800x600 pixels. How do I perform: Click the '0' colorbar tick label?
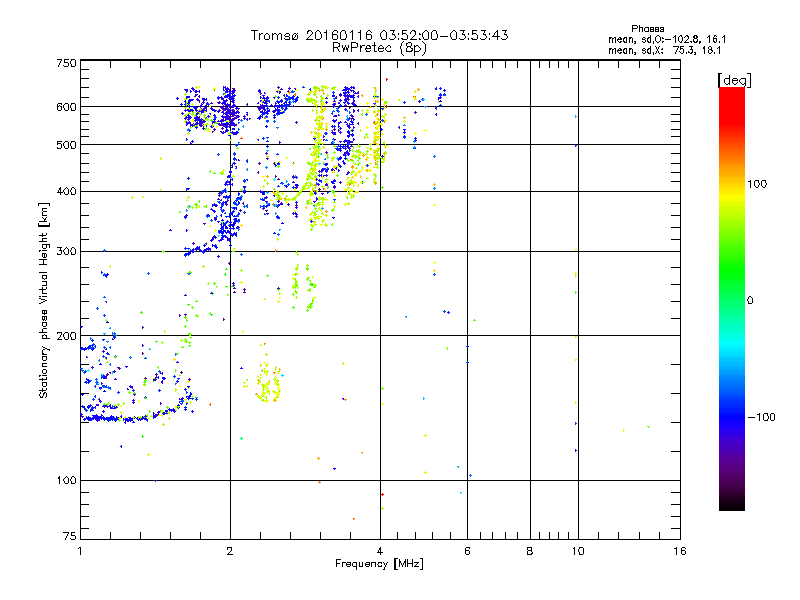750,300
